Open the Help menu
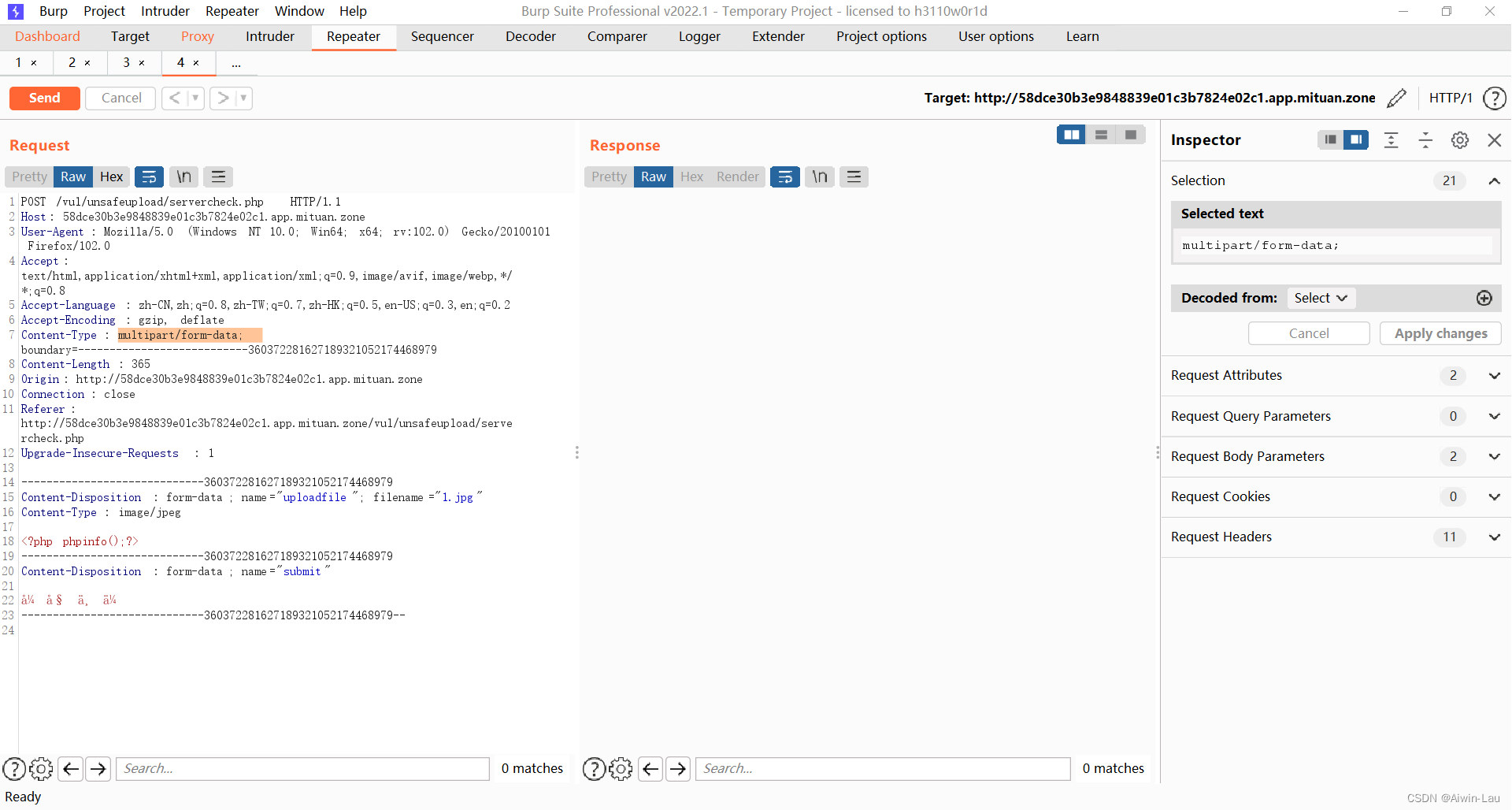 353,11
